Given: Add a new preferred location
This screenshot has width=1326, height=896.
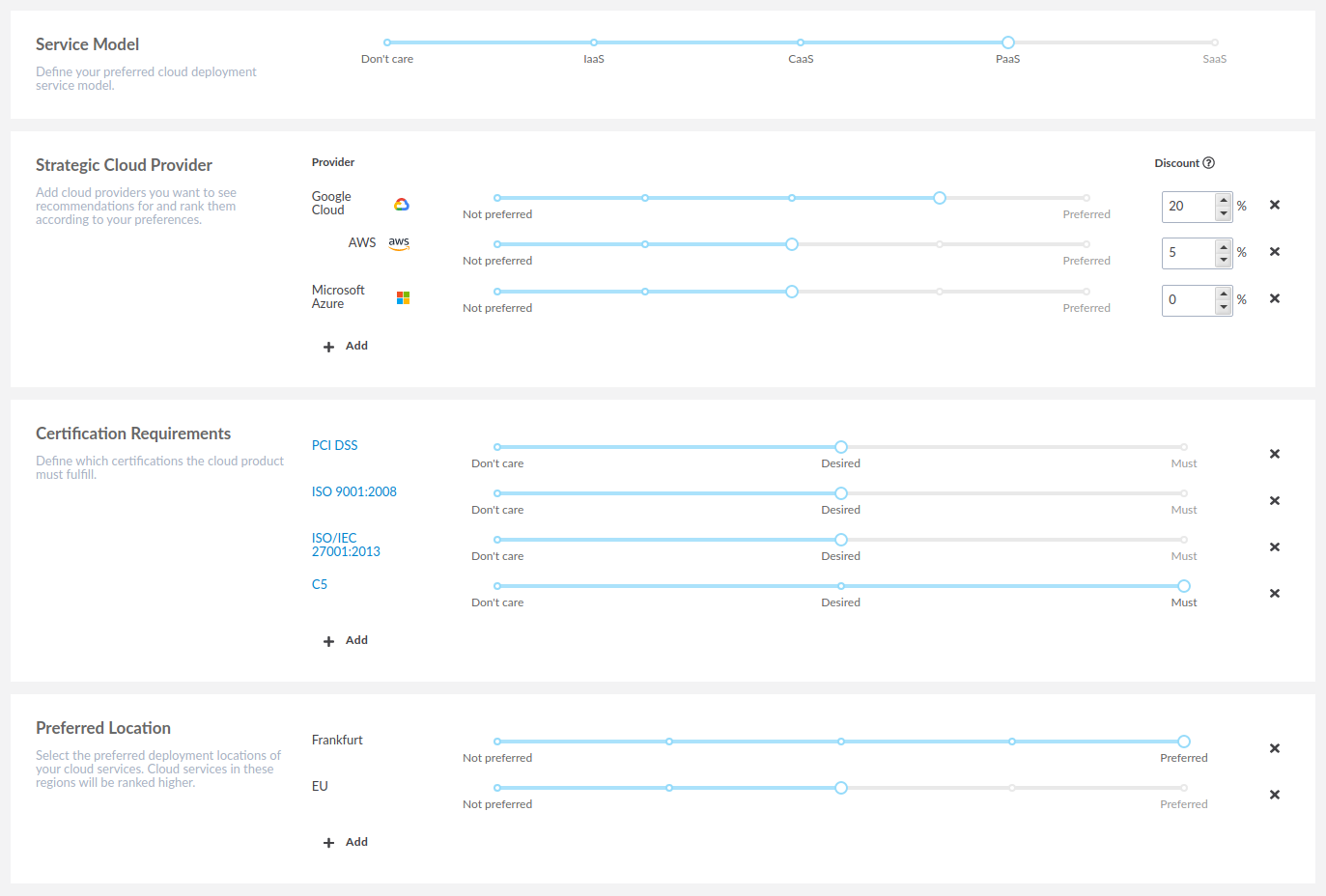Looking at the screenshot, I should tap(346, 842).
